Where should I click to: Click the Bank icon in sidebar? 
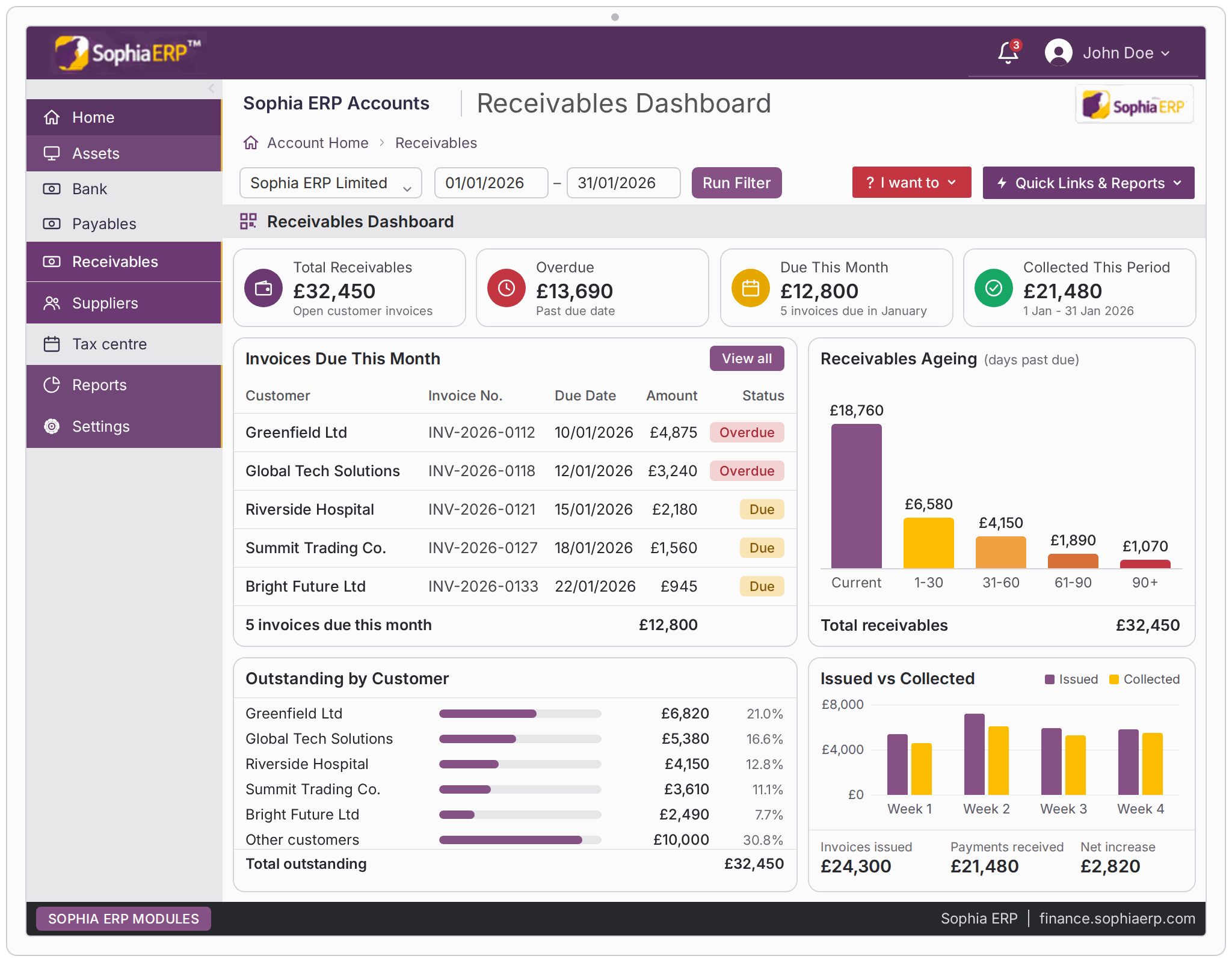click(52, 189)
